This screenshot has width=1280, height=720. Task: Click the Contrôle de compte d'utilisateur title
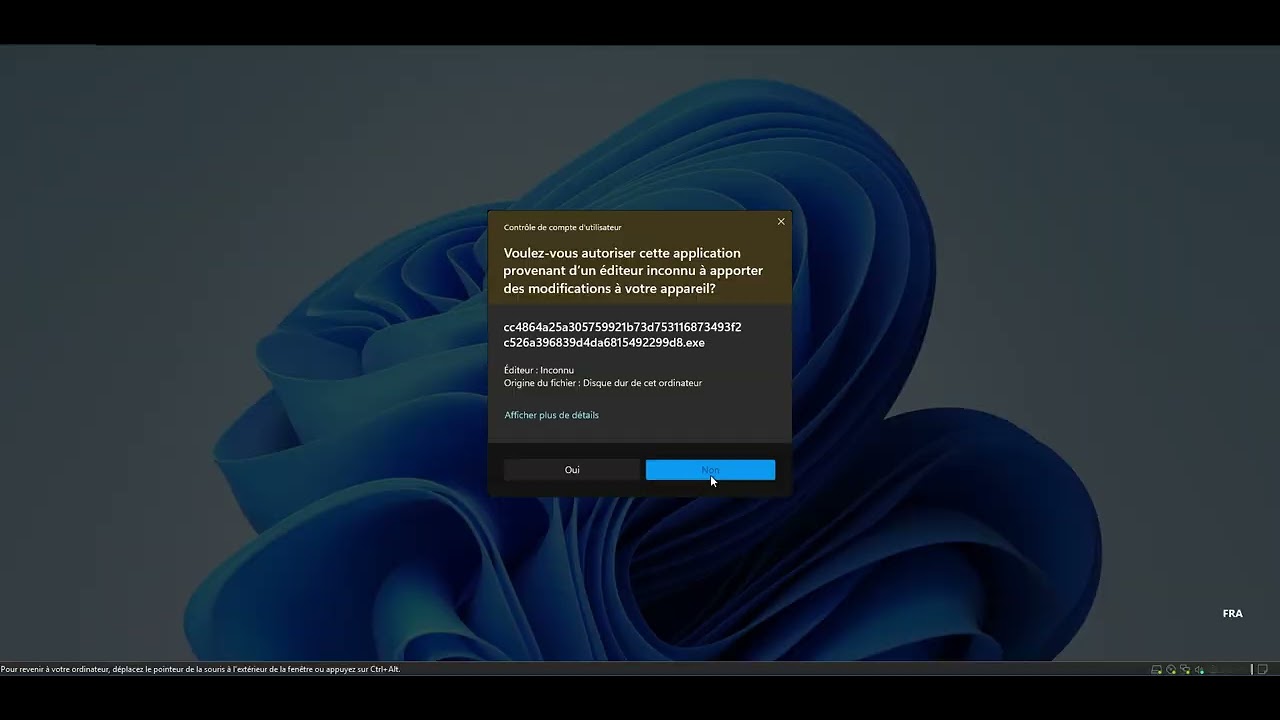(562, 228)
